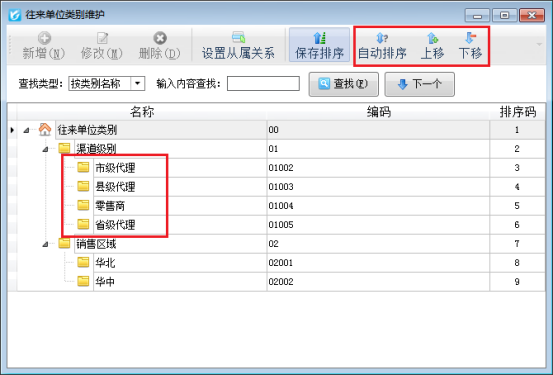The width and height of the screenshot is (553, 375).
Task: Click the 查找(F) search button
Action: (344, 84)
